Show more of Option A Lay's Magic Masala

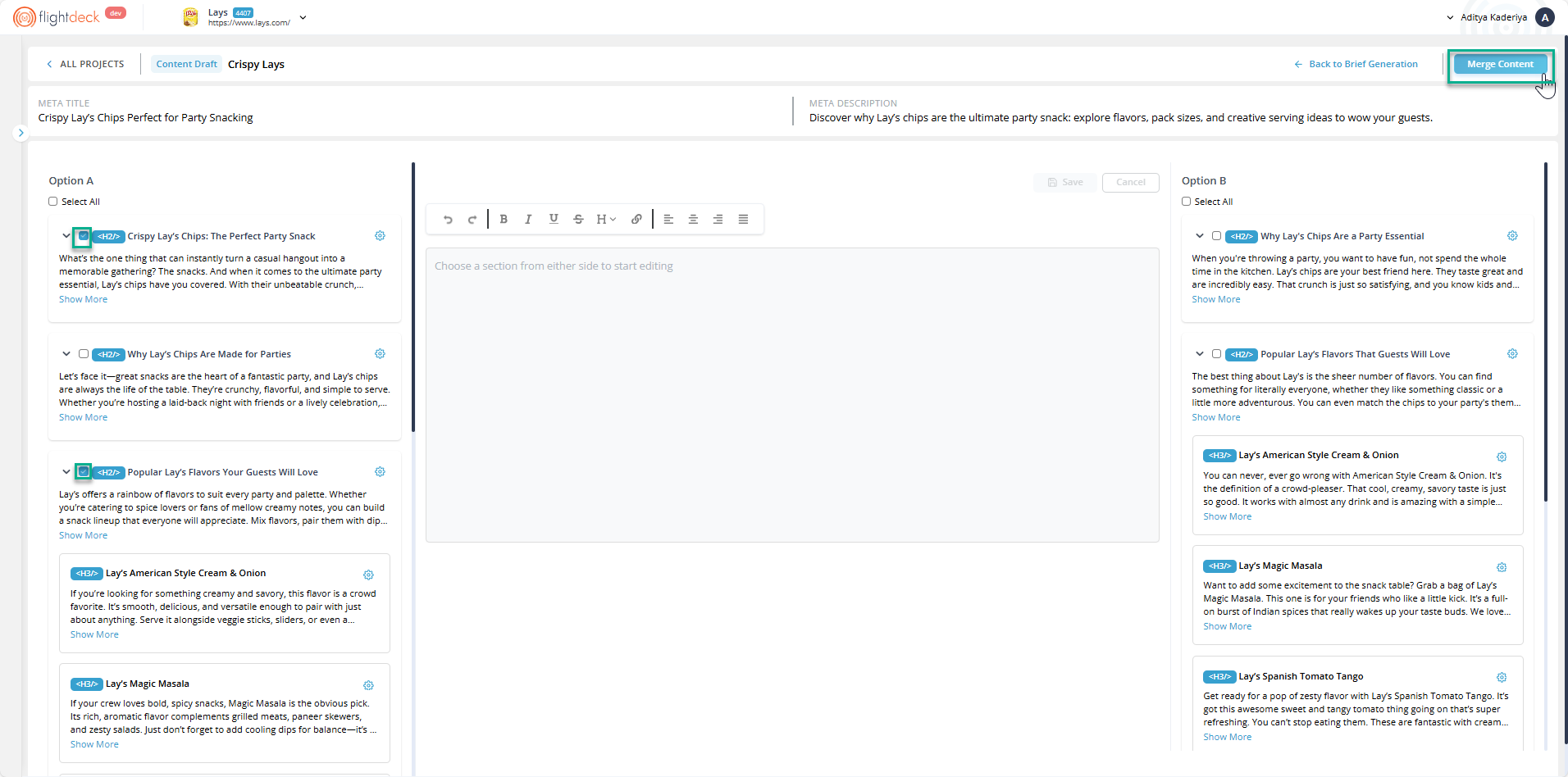[94, 745]
